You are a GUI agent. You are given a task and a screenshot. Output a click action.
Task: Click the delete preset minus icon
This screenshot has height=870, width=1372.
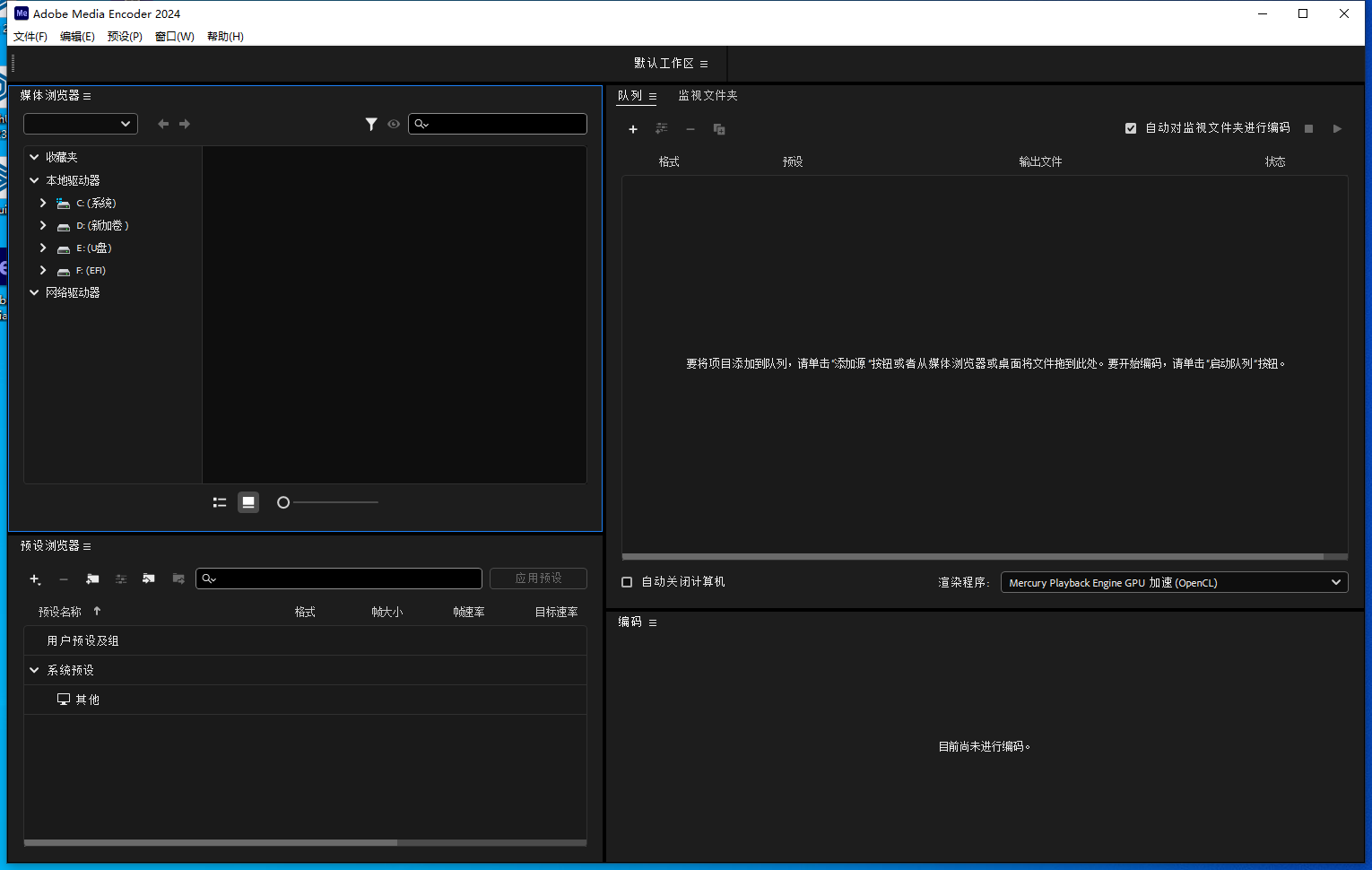tap(64, 579)
